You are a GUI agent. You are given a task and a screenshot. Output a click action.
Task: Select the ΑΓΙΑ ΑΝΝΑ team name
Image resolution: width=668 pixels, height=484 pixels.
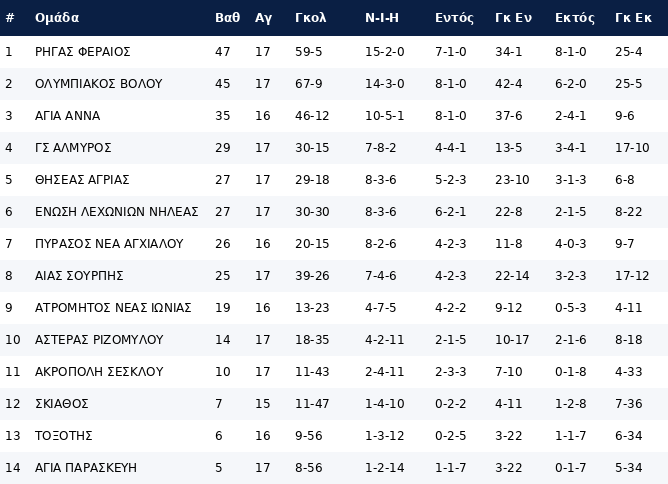(67, 116)
